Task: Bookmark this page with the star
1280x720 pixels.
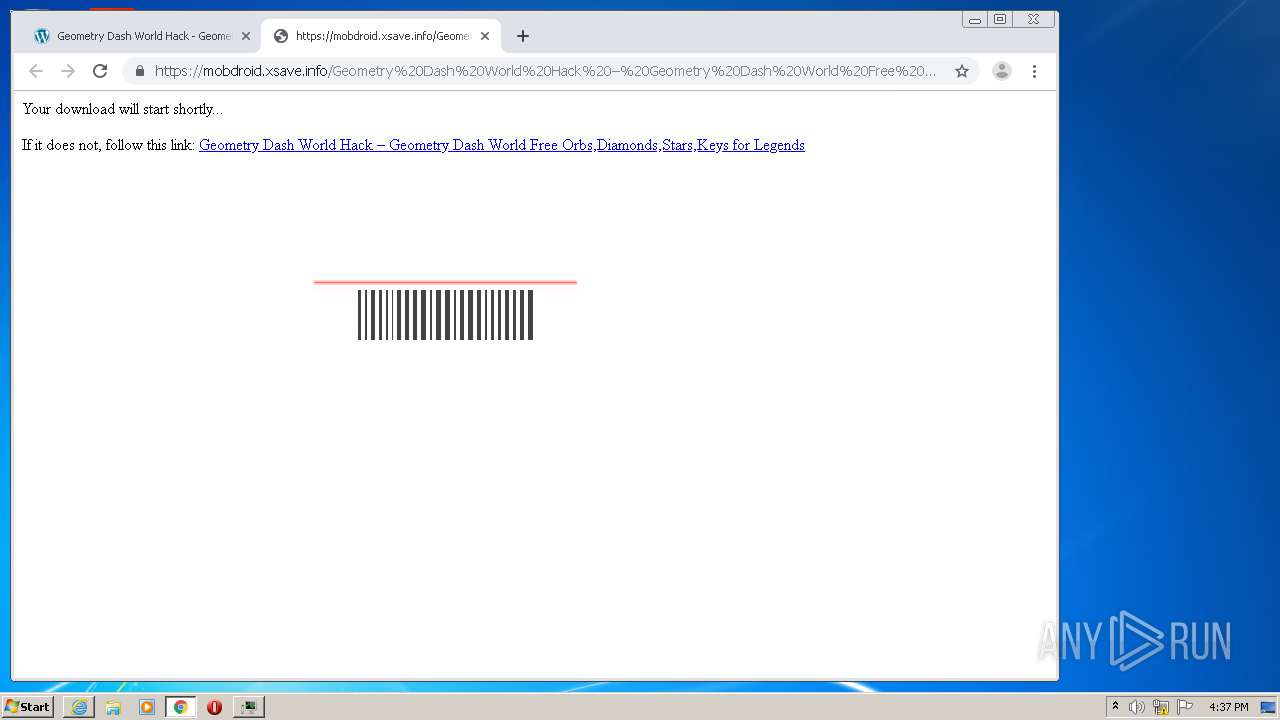Action: (962, 71)
